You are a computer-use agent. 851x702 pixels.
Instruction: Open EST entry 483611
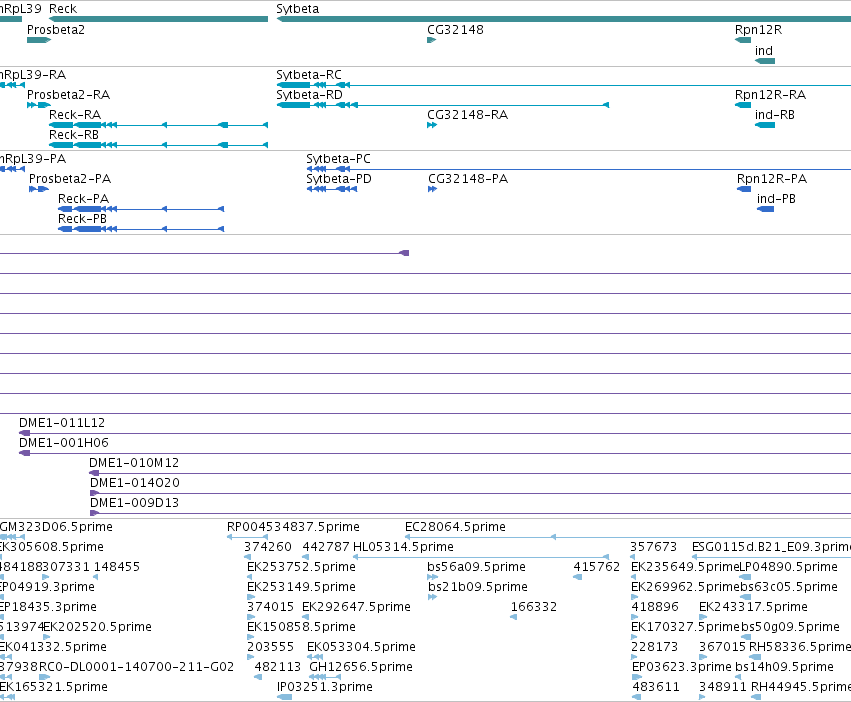(x=656, y=687)
